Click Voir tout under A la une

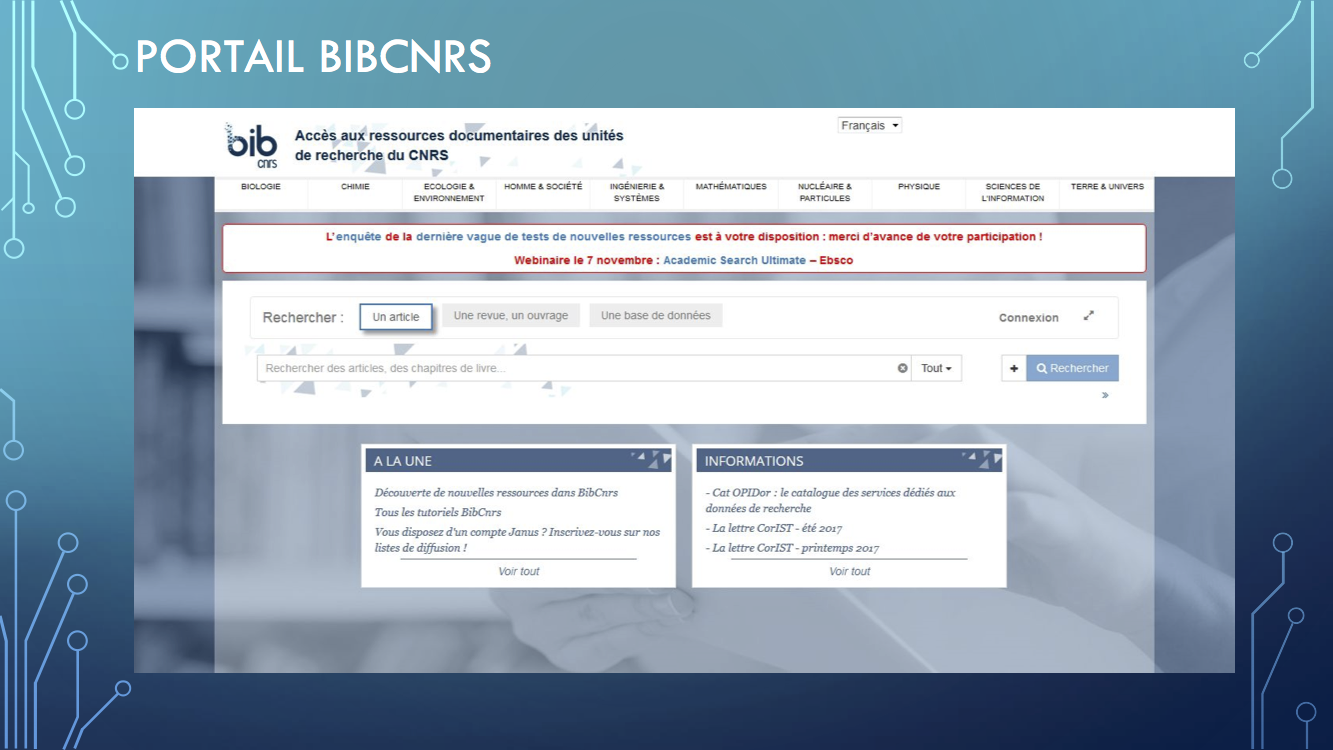(518, 571)
